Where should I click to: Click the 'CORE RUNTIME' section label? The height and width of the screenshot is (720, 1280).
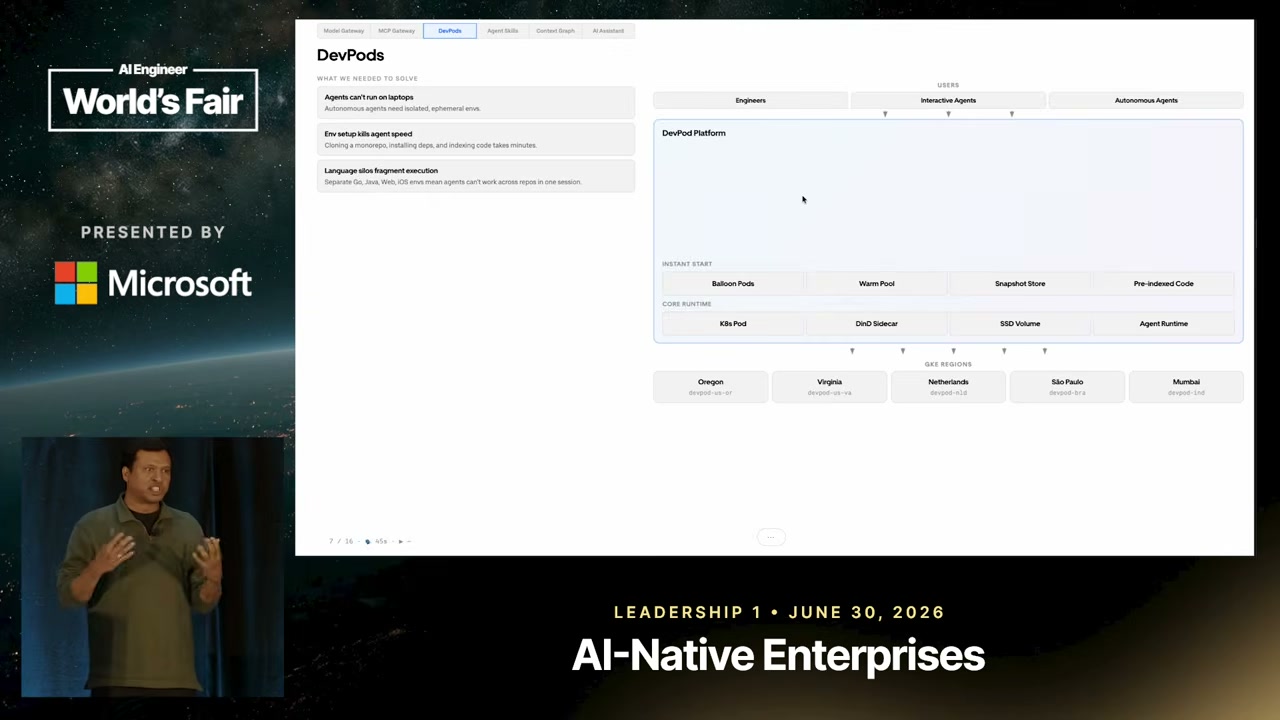coord(686,304)
